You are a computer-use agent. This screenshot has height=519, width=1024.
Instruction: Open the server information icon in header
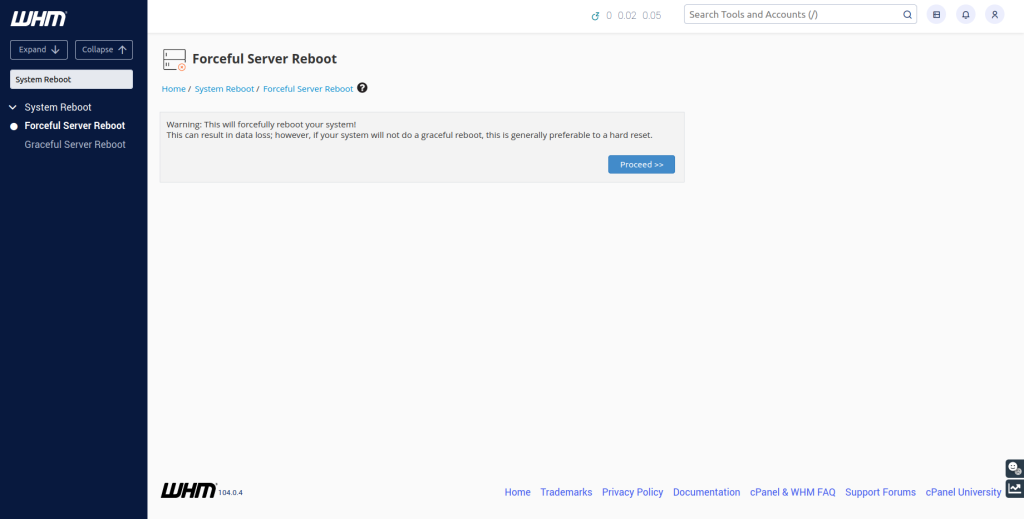pos(936,15)
